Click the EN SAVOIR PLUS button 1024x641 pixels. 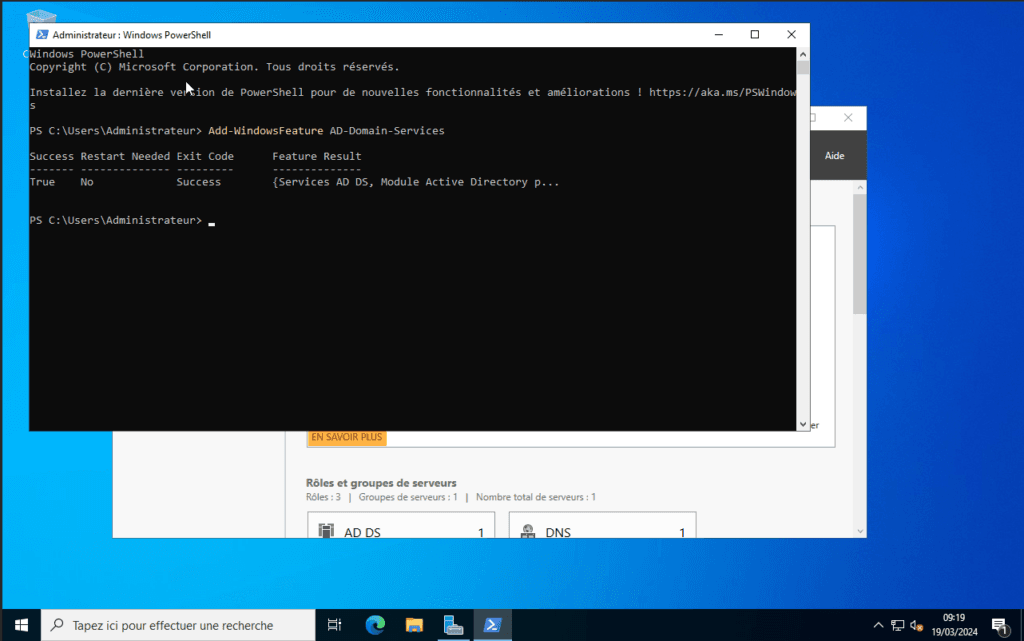point(346,437)
